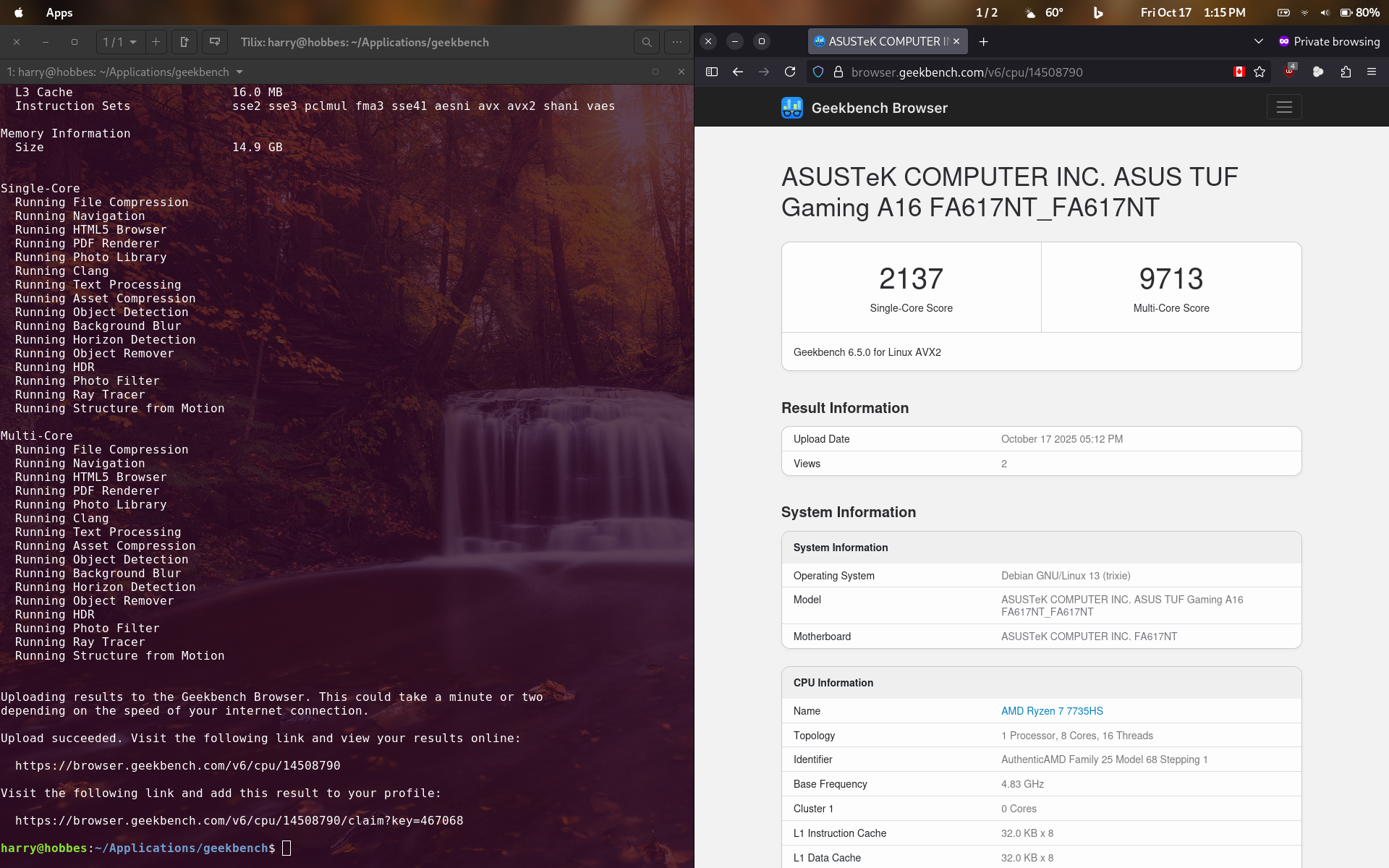Toggle the Geekbench hamburger navigation menu
Viewport: 1389px width, 868px height.
(x=1284, y=107)
